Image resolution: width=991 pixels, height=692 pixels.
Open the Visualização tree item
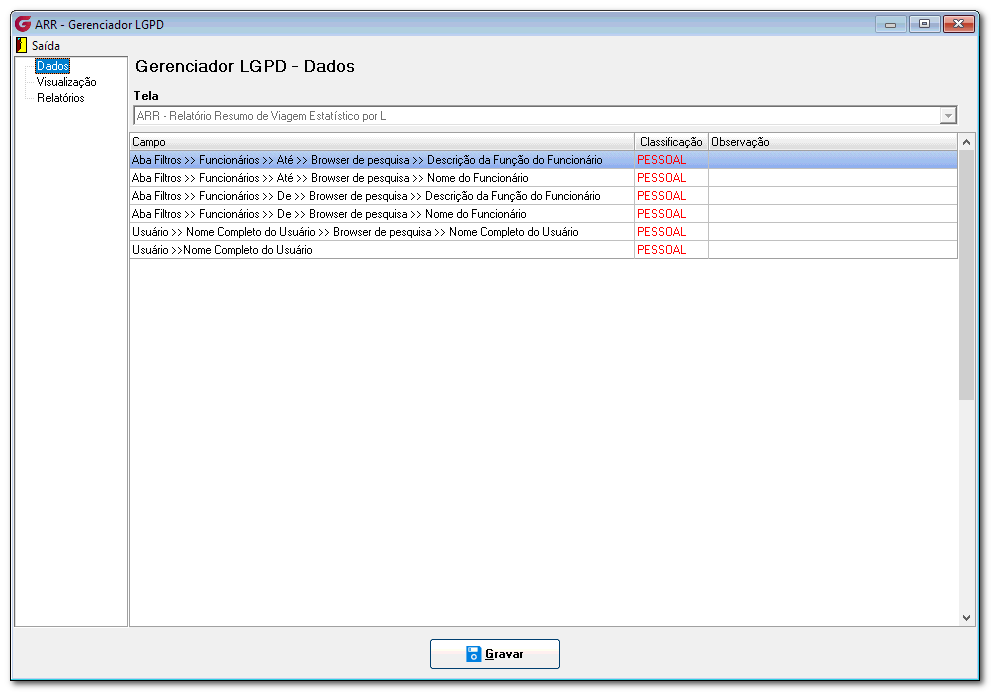[66, 82]
